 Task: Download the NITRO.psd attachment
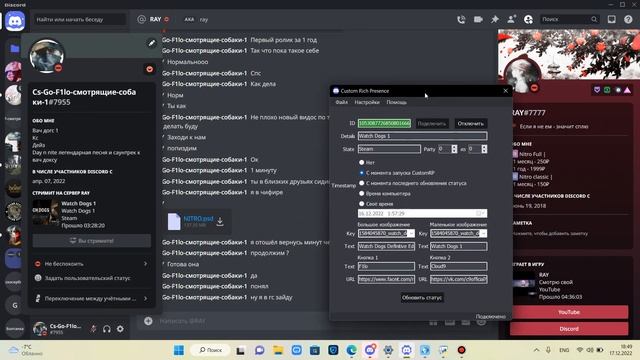[220, 222]
